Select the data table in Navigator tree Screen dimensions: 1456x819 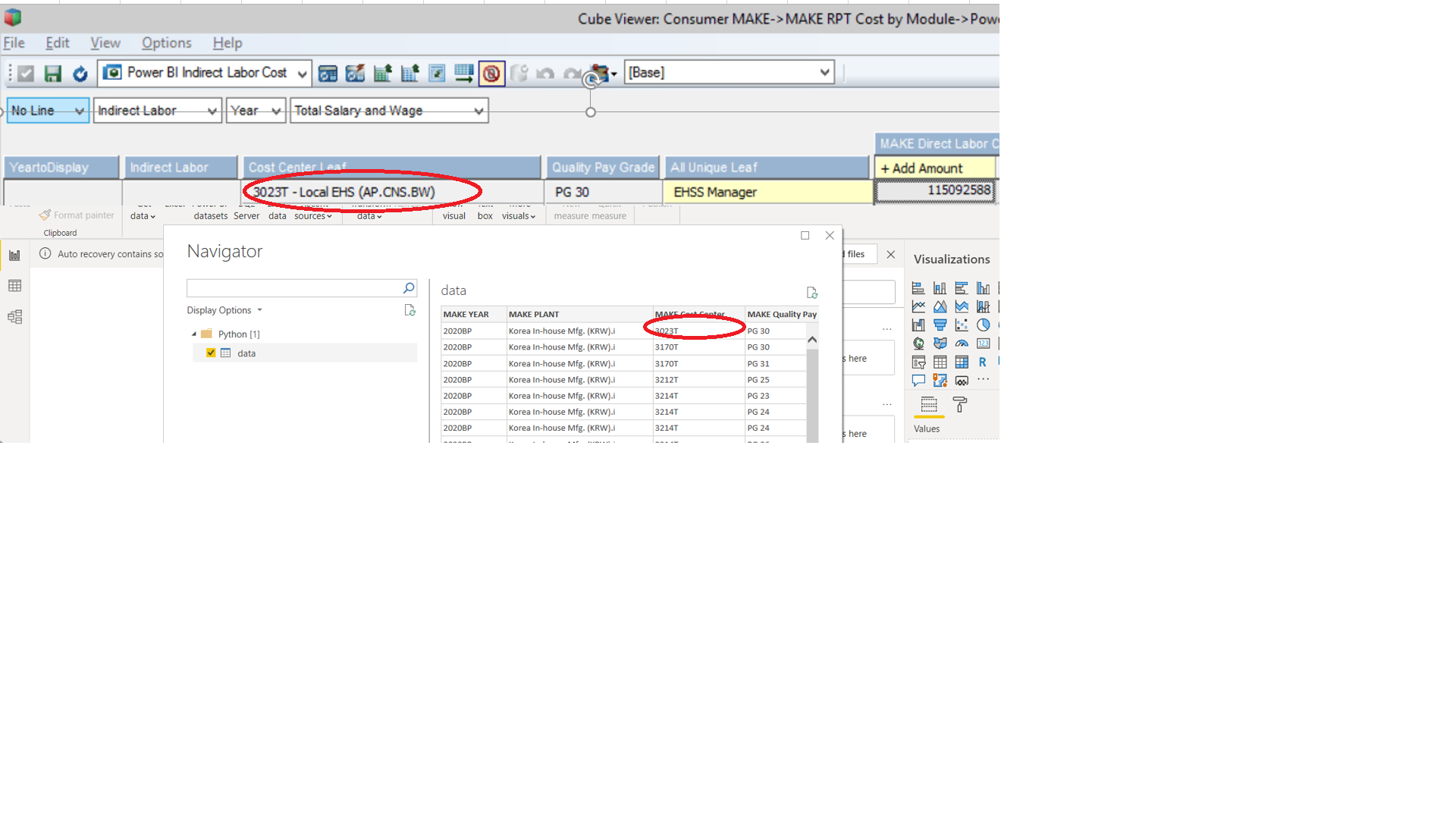click(305, 353)
